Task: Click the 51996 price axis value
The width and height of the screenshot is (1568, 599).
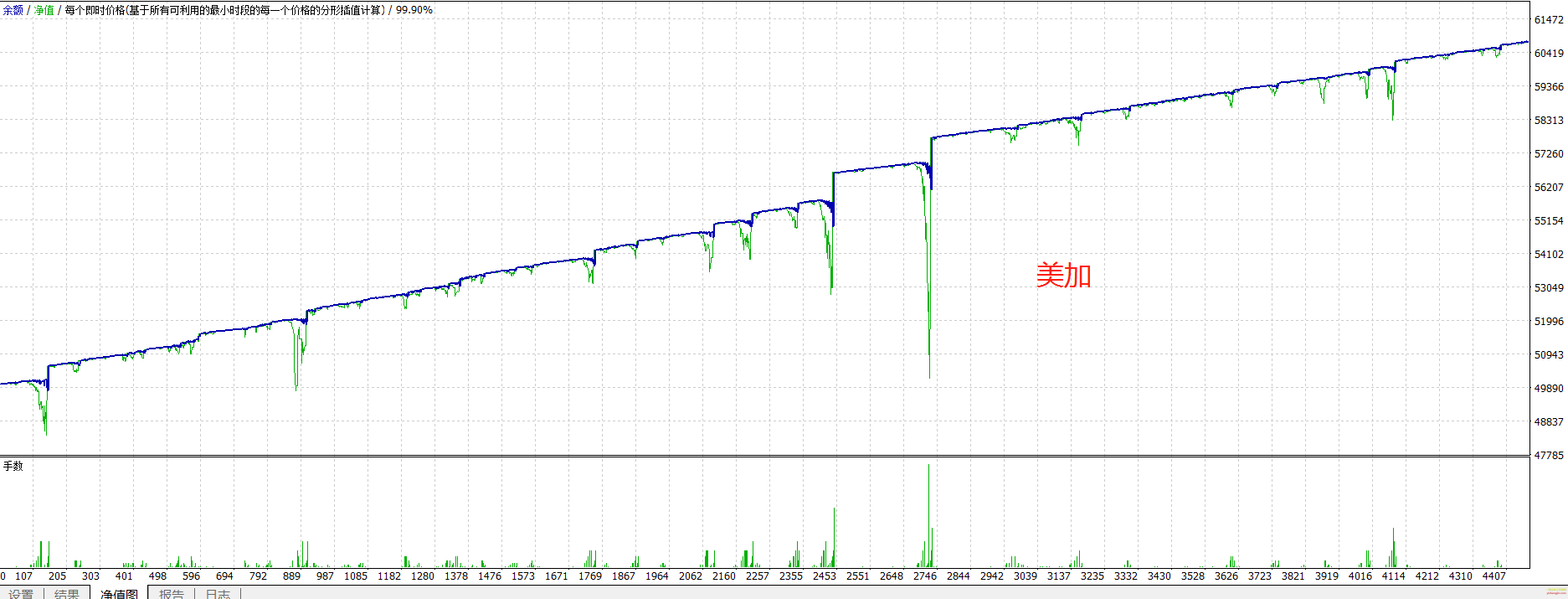Action: 1549,321
